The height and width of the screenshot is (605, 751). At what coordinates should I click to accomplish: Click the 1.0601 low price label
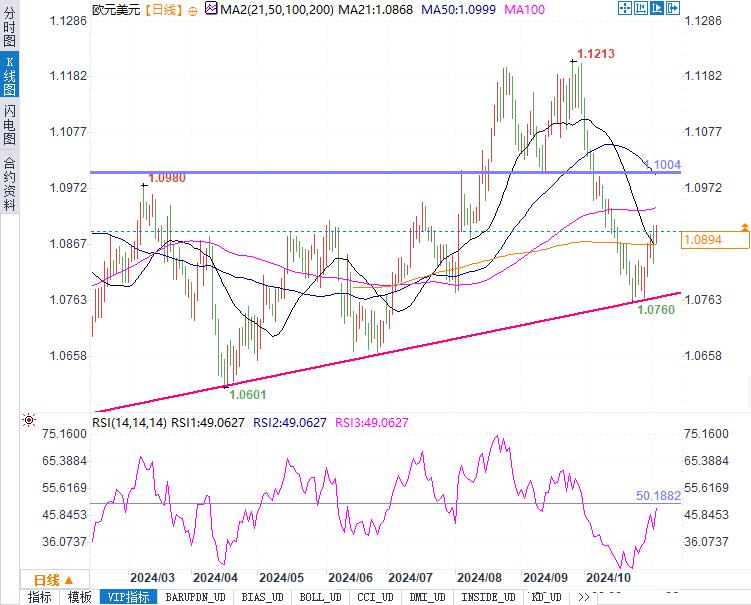[247, 395]
